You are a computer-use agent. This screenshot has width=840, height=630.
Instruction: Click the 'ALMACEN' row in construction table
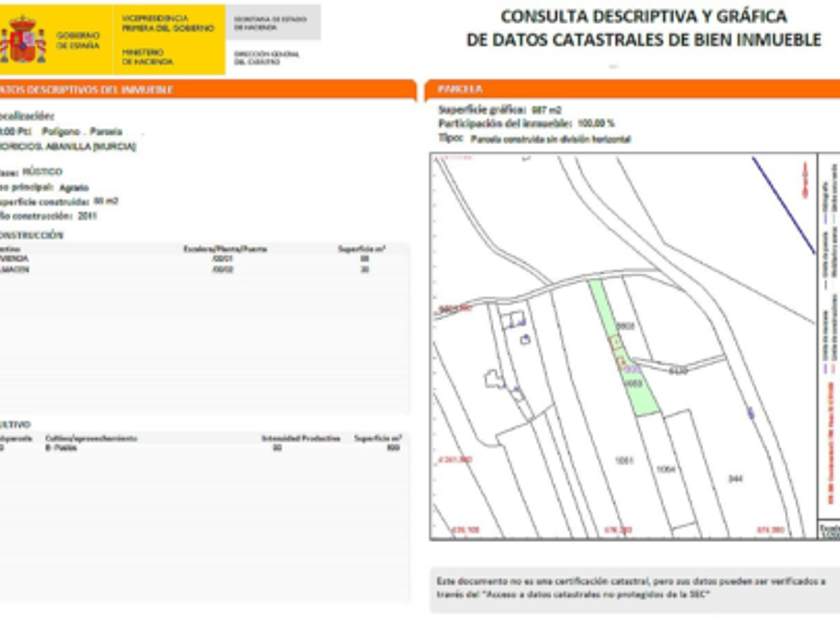pos(204,269)
